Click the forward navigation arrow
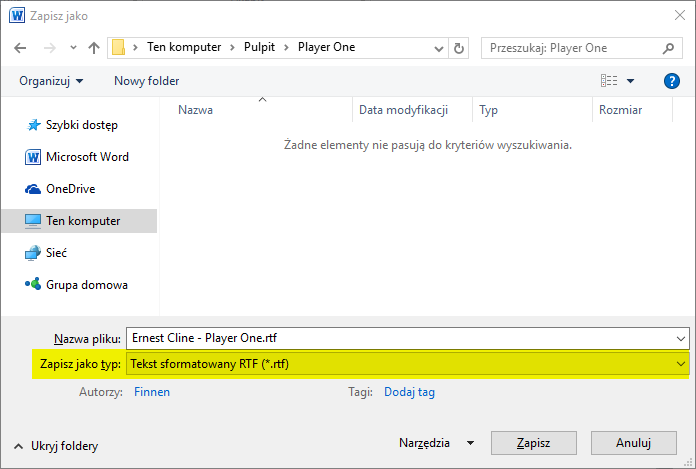Image resolution: width=696 pixels, height=469 pixels. 50,48
